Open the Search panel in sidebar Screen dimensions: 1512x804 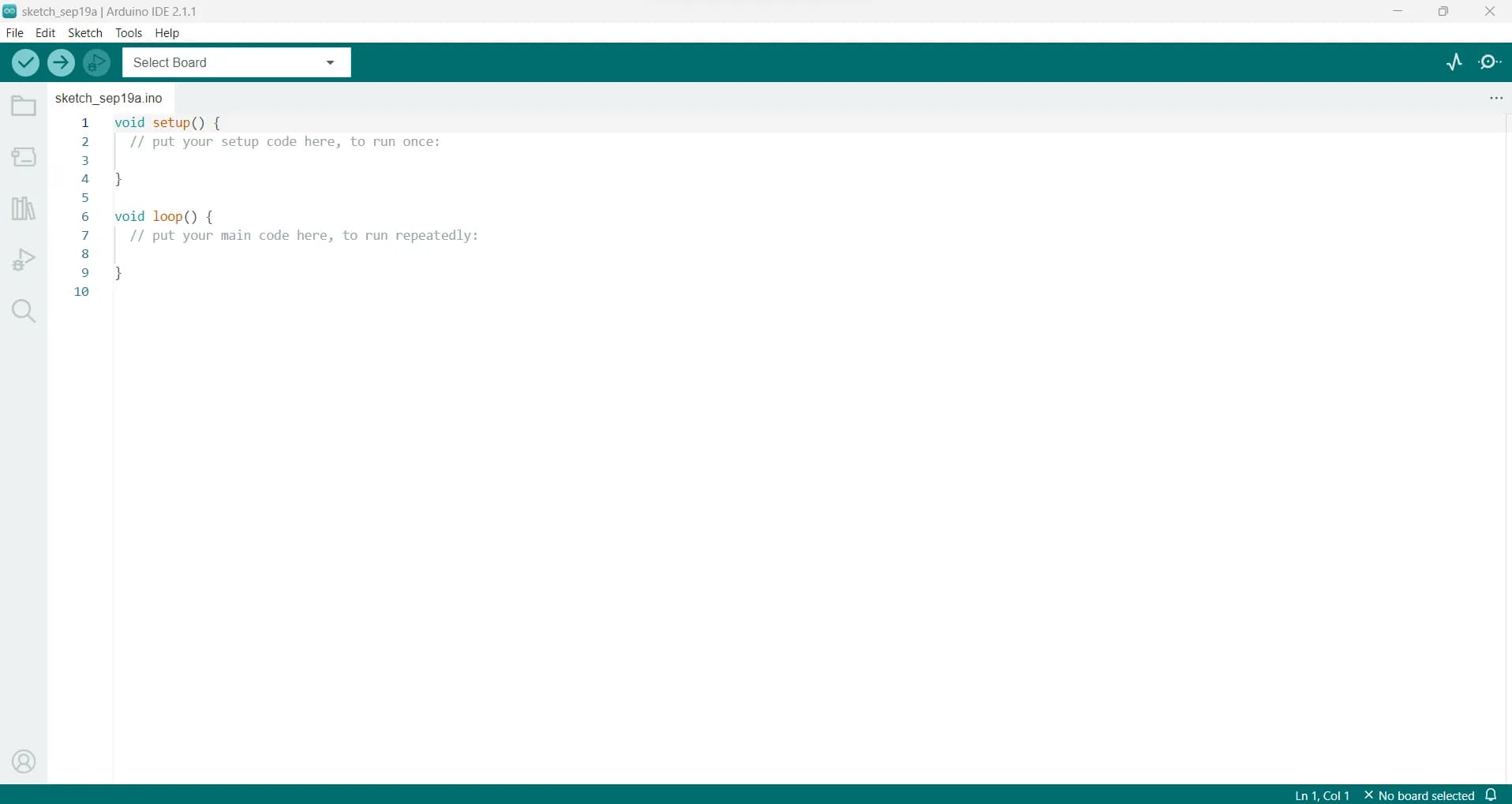[x=24, y=311]
